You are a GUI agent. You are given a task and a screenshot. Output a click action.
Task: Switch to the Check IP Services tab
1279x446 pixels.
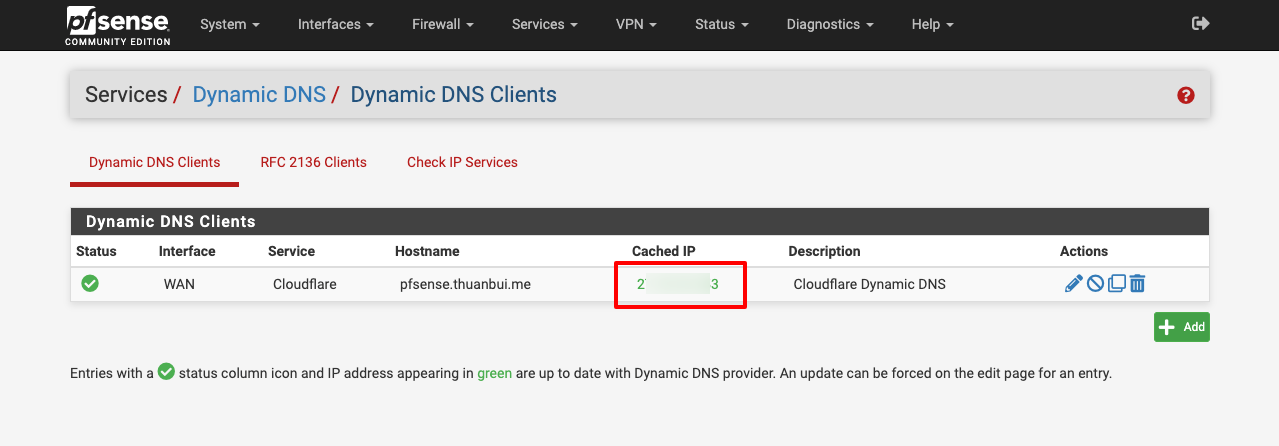462,162
